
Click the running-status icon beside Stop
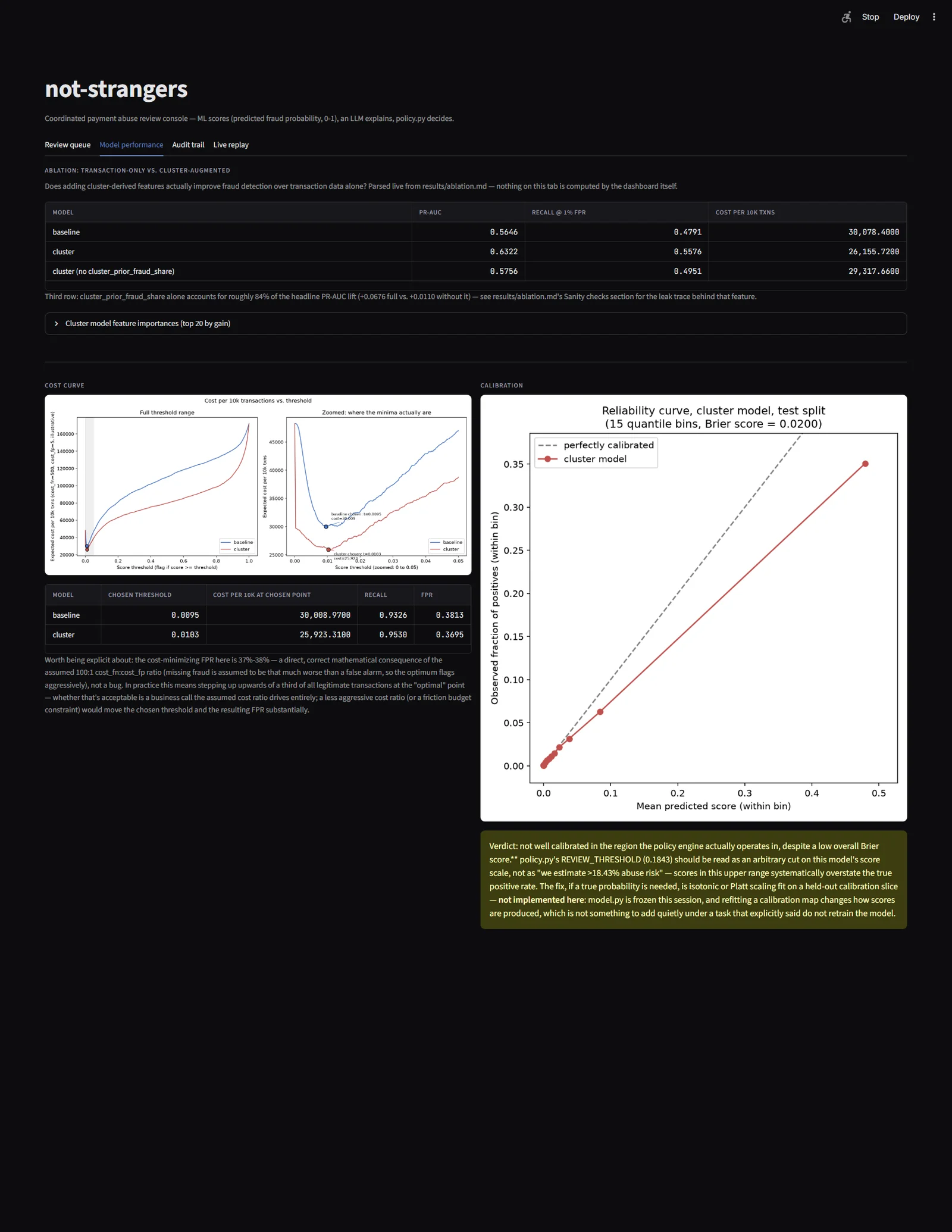pos(846,17)
